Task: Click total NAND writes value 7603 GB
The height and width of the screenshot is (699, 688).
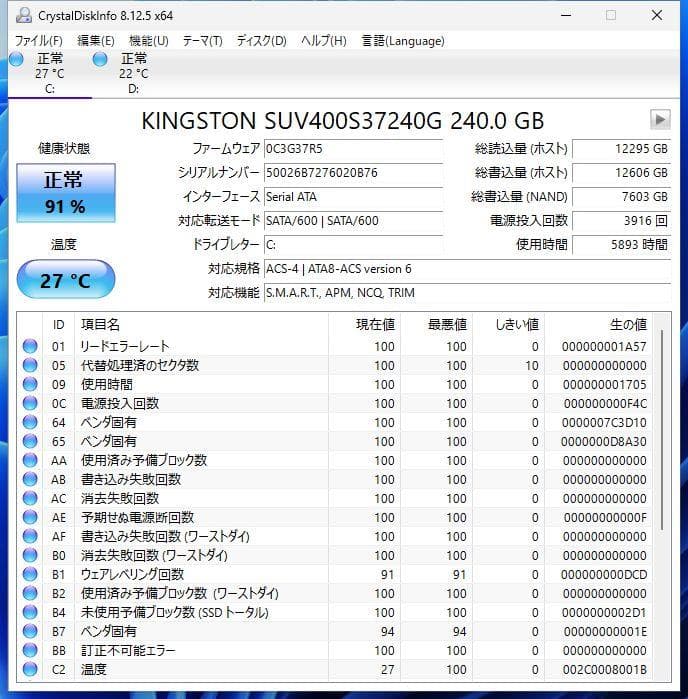Action: (622, 197)
